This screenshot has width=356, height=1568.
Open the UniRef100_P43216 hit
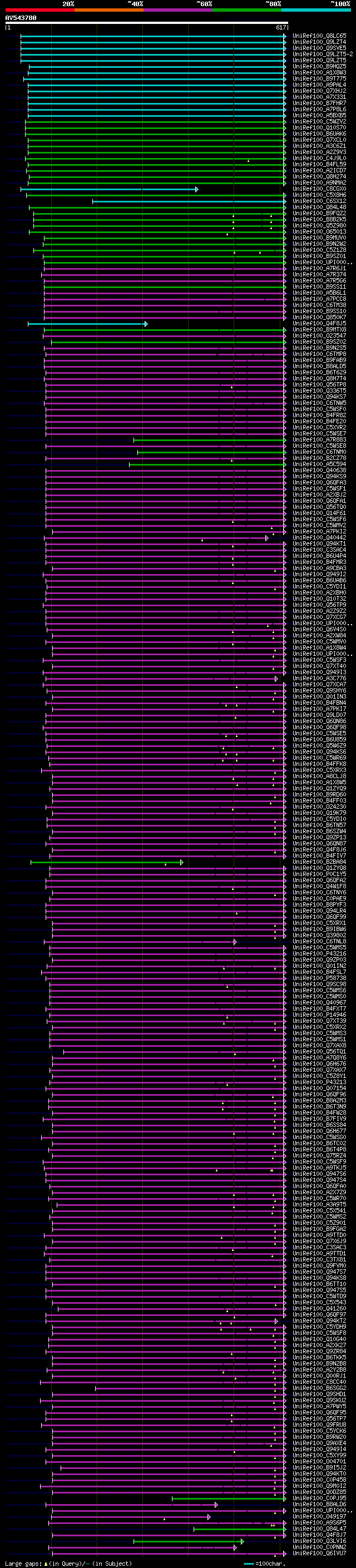(x=319, y=953)
